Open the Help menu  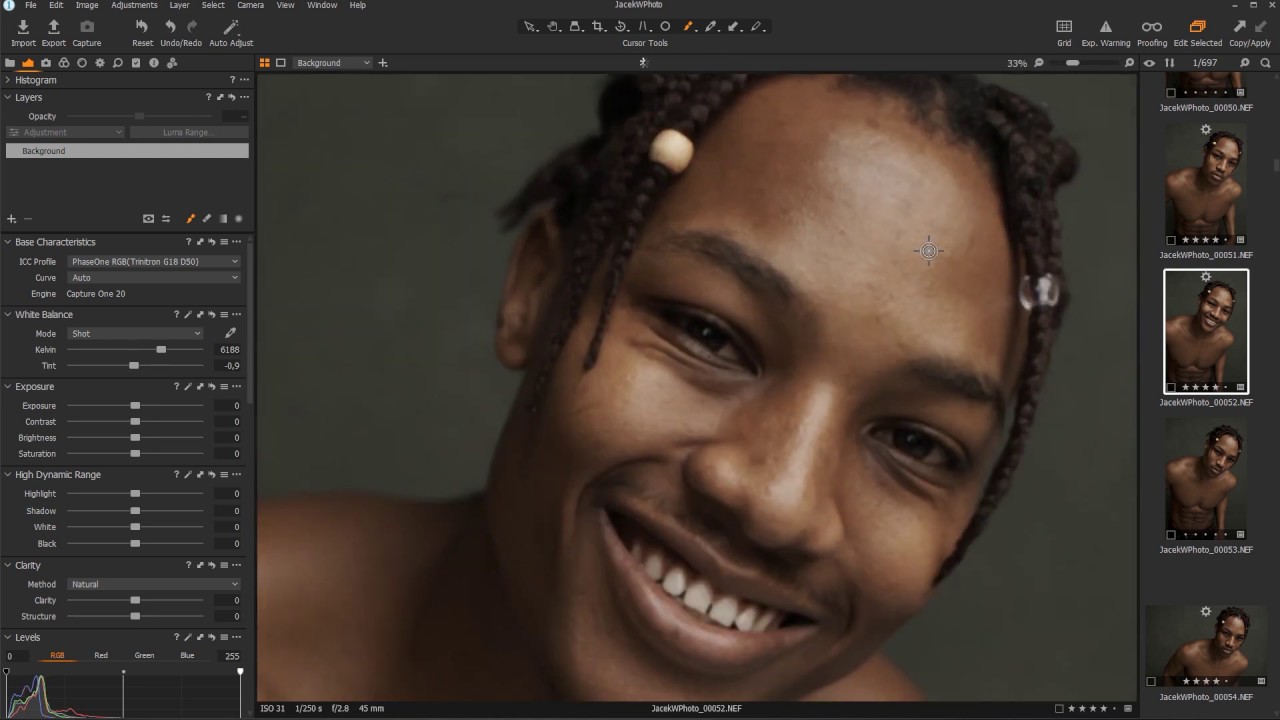pyautogui.click(x=357, y=5)
